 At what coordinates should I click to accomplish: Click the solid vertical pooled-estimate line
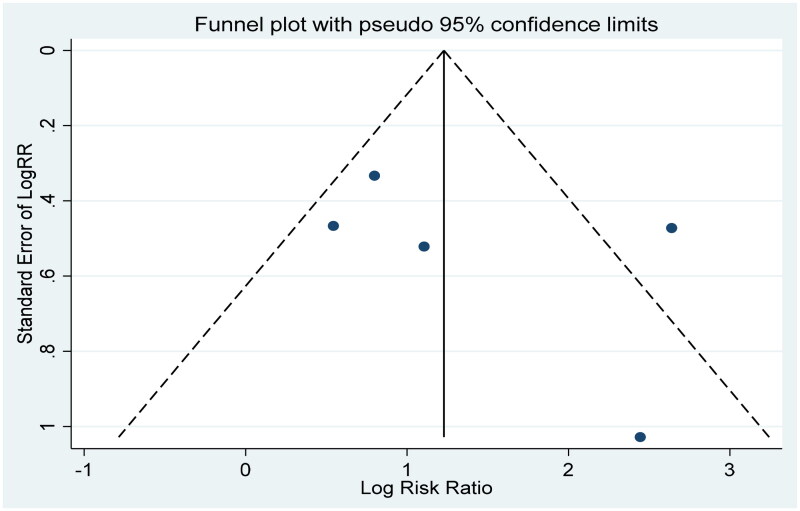(444, 300)
